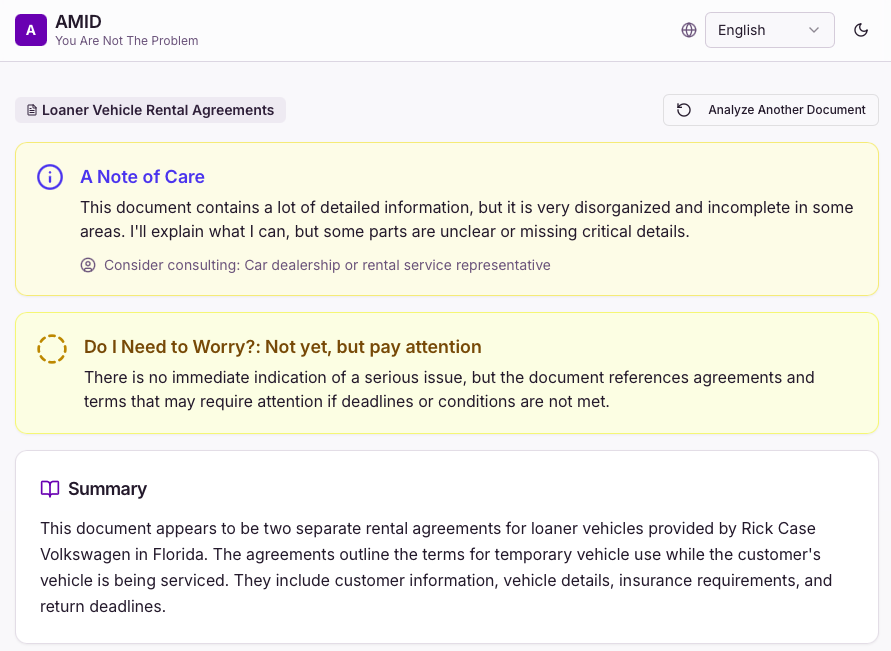Click the person icon next to Consider consulting
This screenshot has width=891, height=651.
(x=88, y=265)
